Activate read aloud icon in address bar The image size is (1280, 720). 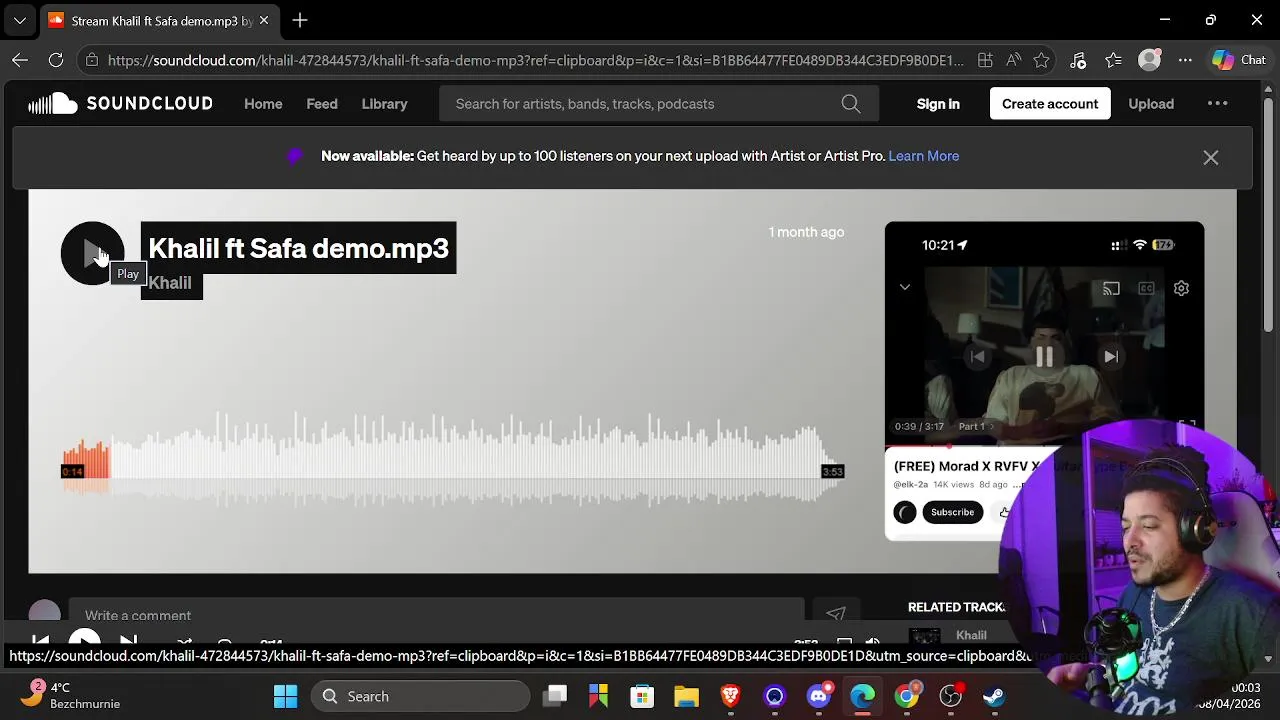1013,60
